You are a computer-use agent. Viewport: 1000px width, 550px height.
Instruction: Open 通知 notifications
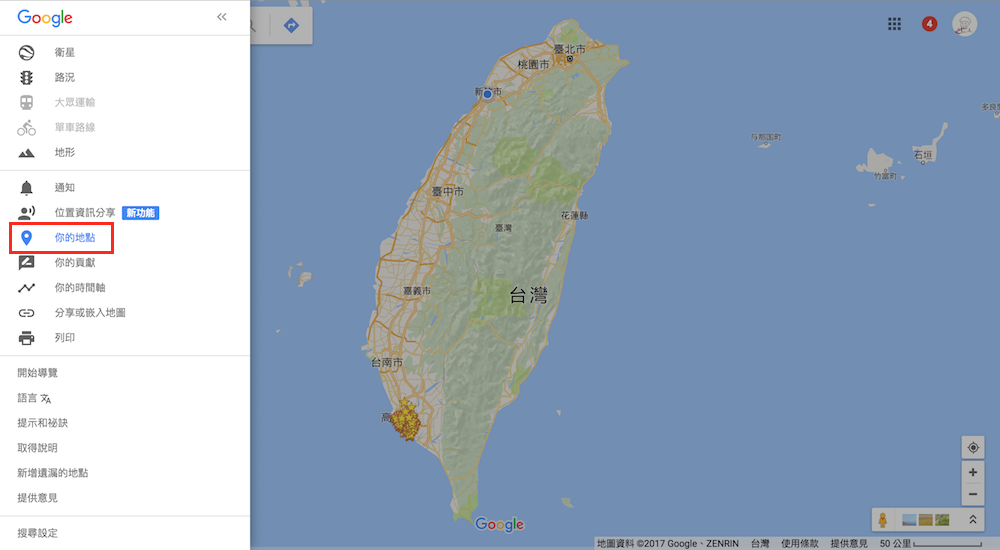tap(64, 188)
